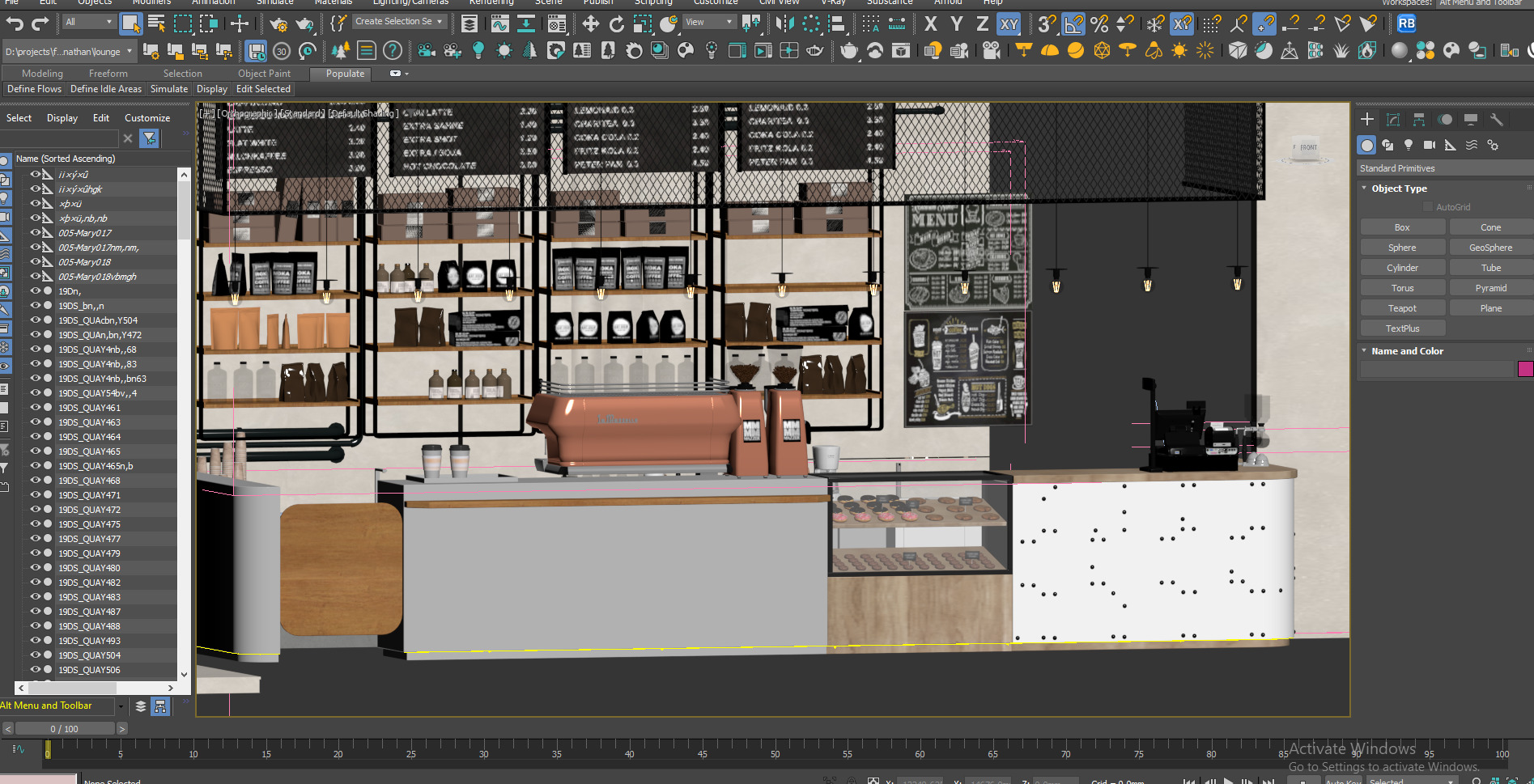Switch to the Modeling ribbon tab
Screen dimensions: 1534x784
(42, 74)
